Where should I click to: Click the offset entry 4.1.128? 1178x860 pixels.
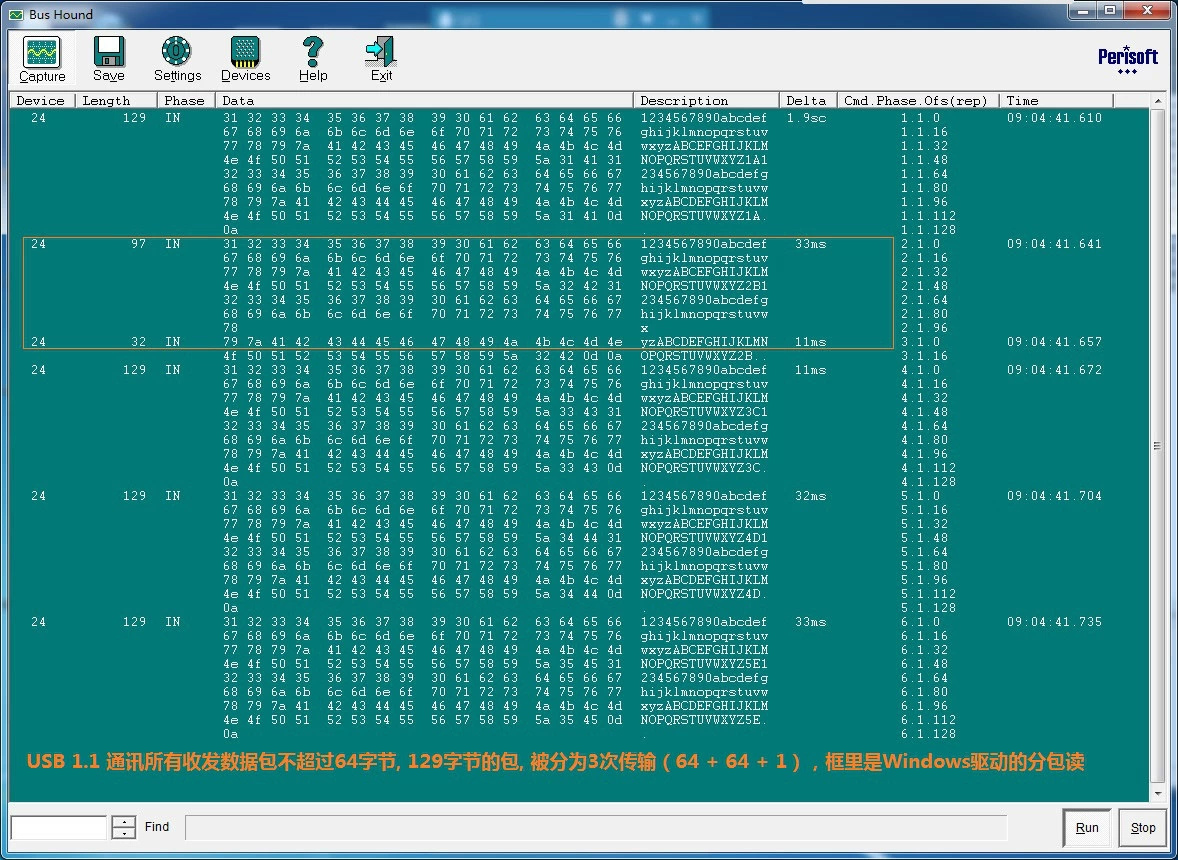929,482
